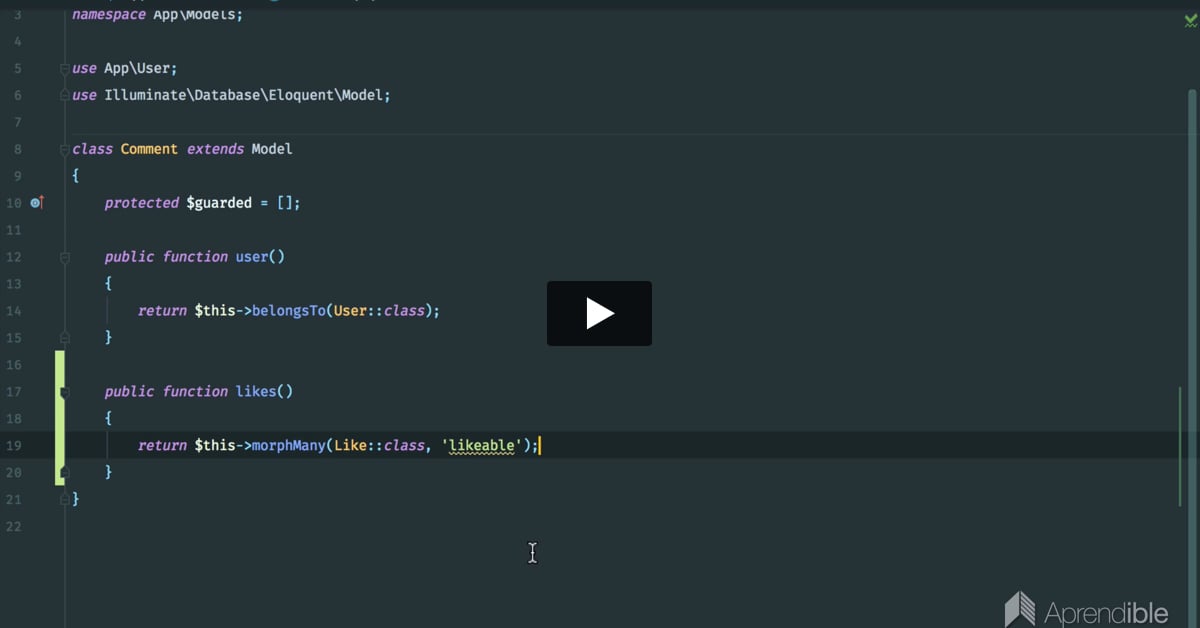Click 'Illuminate\Database\Eloquent\Model' import text
The width and height of the screenshot is (1200, 628).
243,95
